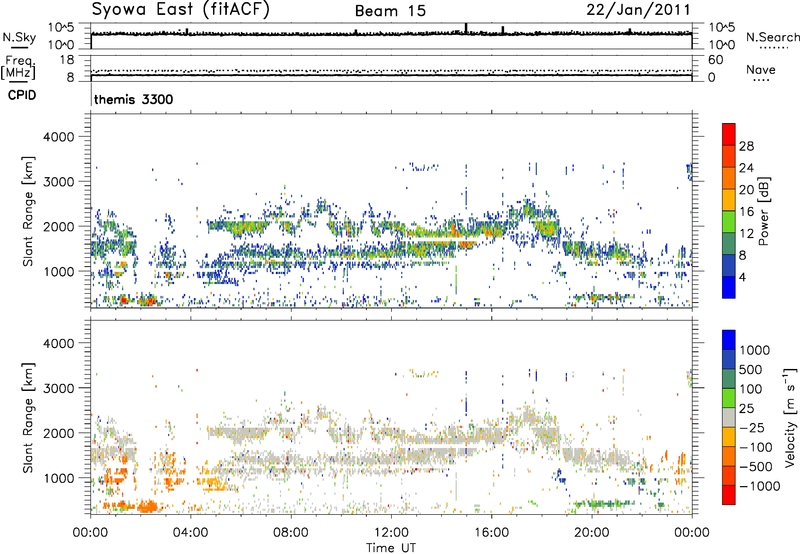Click the '4000' range tick of the velocity panel
This screenshot has width=800, height=554.
pyautogui.click(x=58, y=343)
